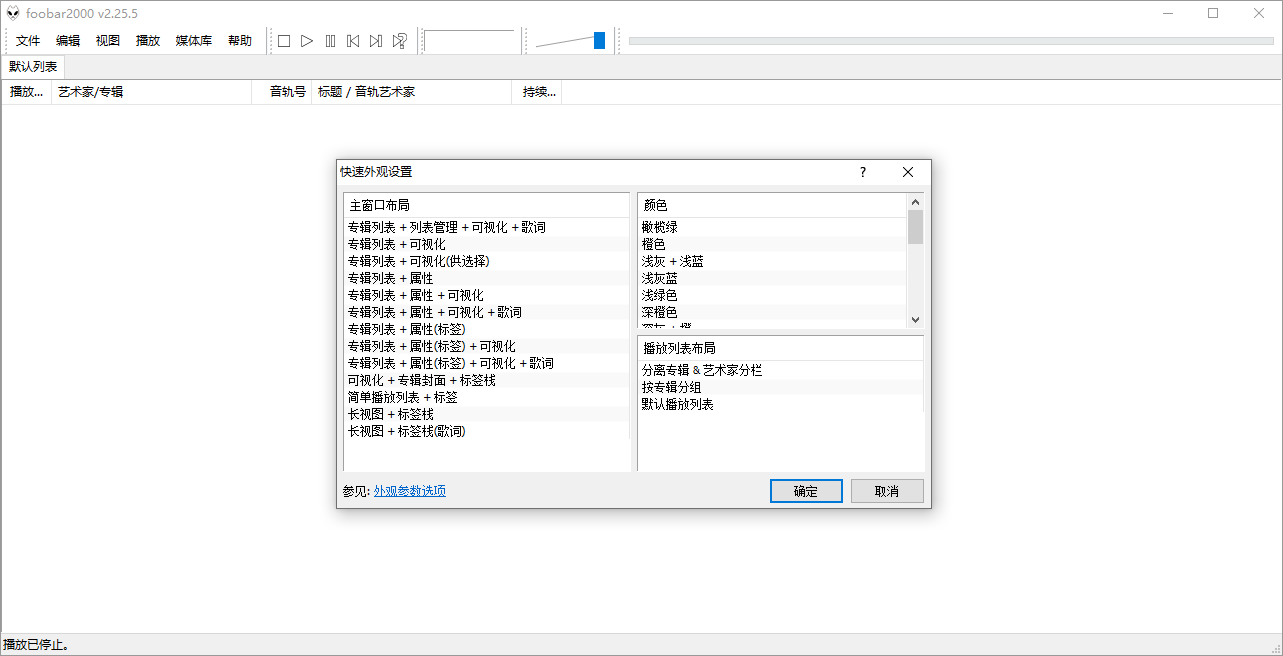Screen dimensions: 1283x656
Task: Click the Random playback icon
Action: click(399, 40)
